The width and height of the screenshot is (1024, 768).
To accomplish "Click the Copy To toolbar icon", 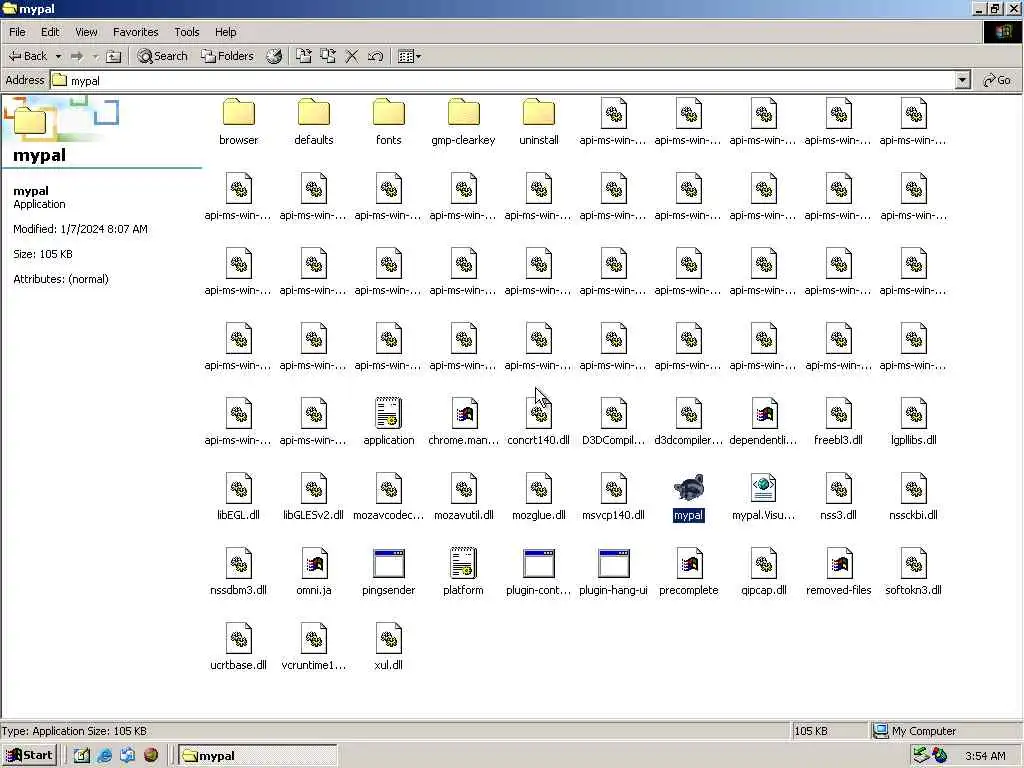I will [328, 56].
